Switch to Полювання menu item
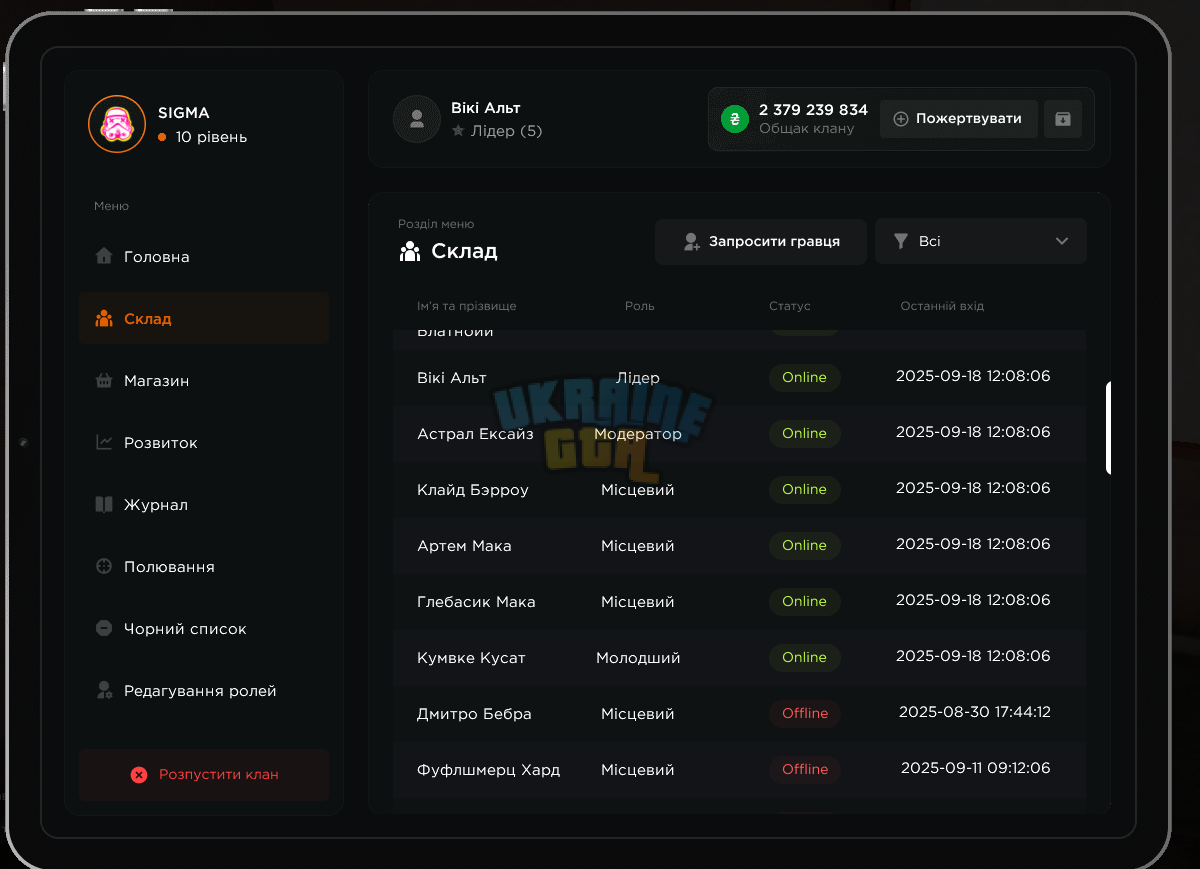 [204, 566]
